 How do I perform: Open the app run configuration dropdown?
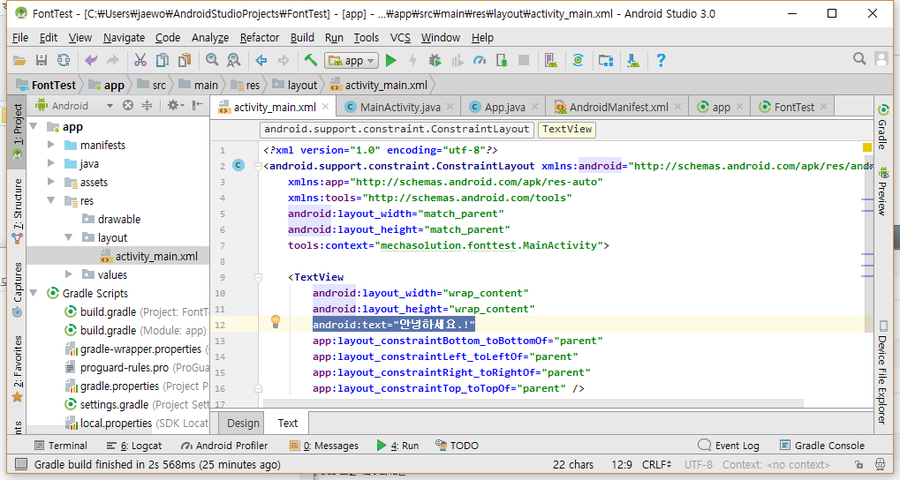(x=351, y=60)
